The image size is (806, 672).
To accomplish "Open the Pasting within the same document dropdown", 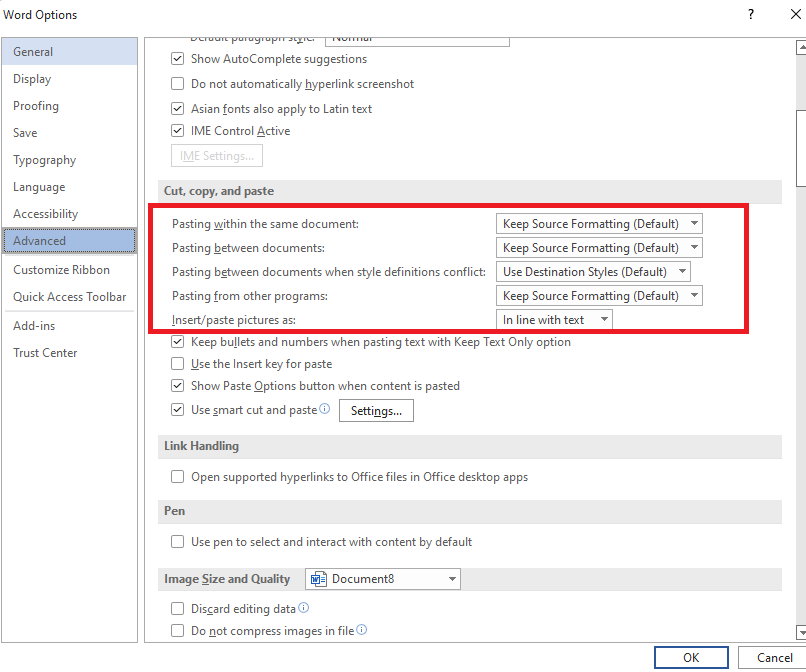I will pyautogui.click(x=695, y=223).
